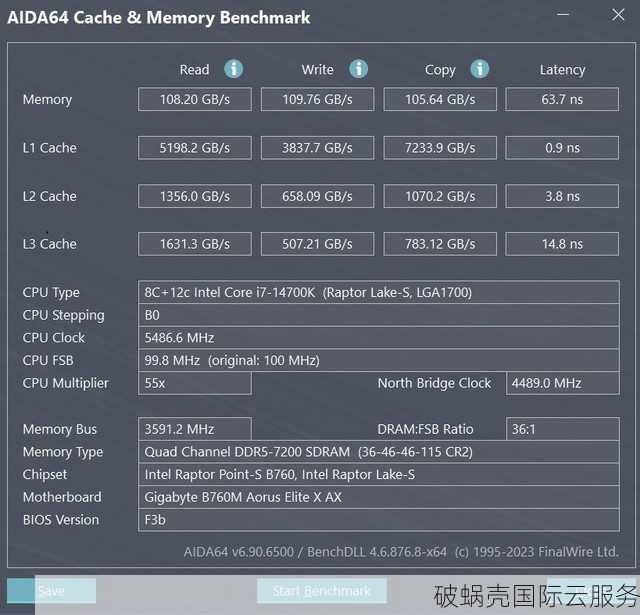Screen dimensions: 640x615
Task: Click the BIOS Version value F3b
Action: click(x=379, y=520)
